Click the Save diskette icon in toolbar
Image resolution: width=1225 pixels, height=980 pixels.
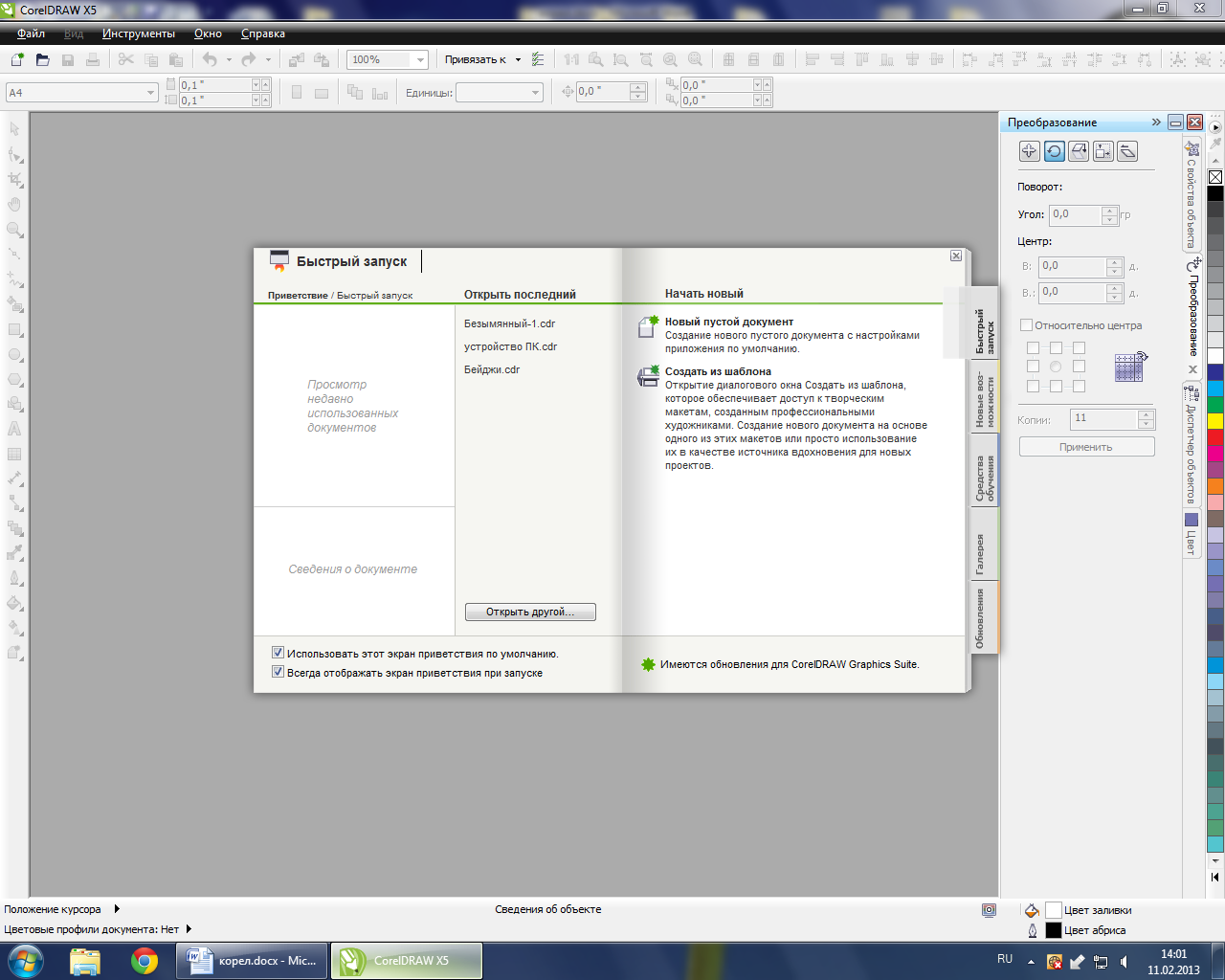(68, 59)
